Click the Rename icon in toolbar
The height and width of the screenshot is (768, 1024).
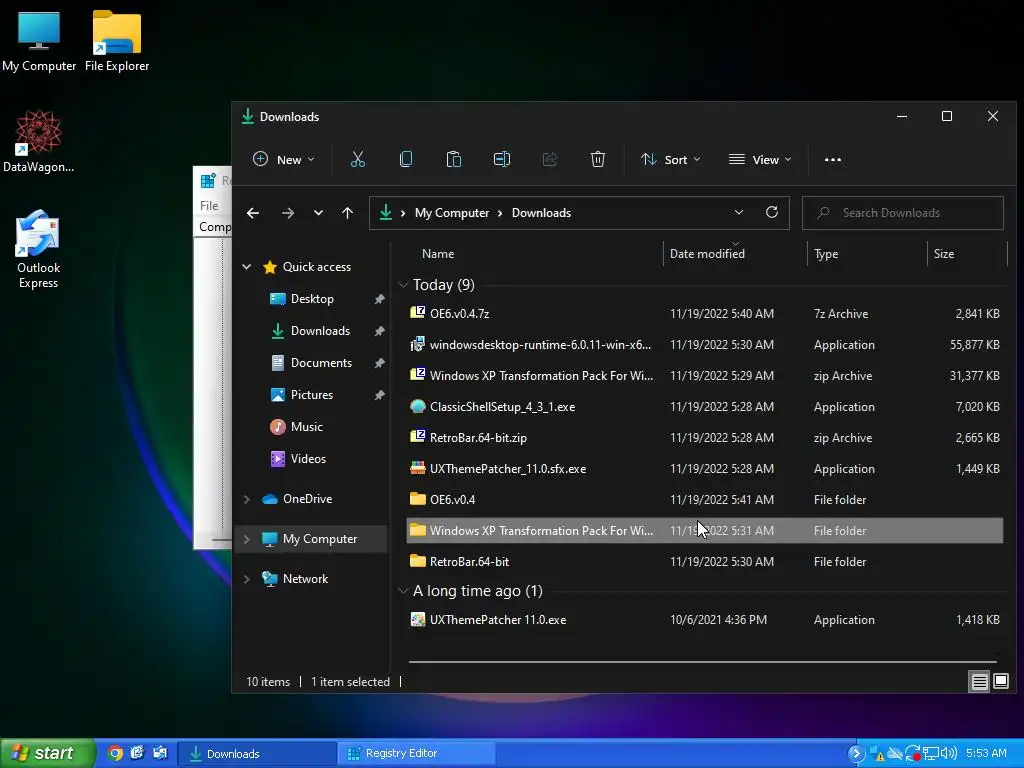coord(502,159)
